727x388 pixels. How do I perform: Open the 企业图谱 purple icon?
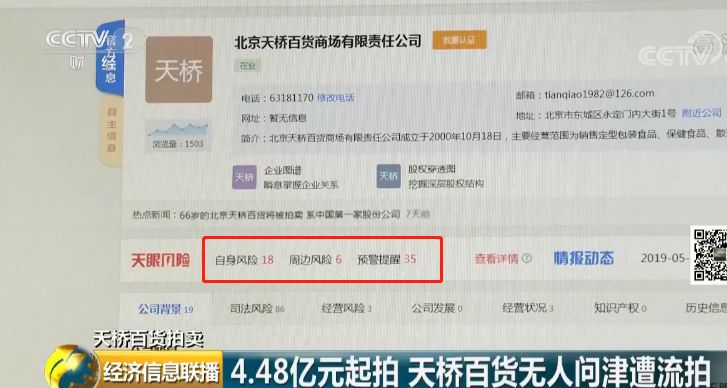click(x=244, y=177)
